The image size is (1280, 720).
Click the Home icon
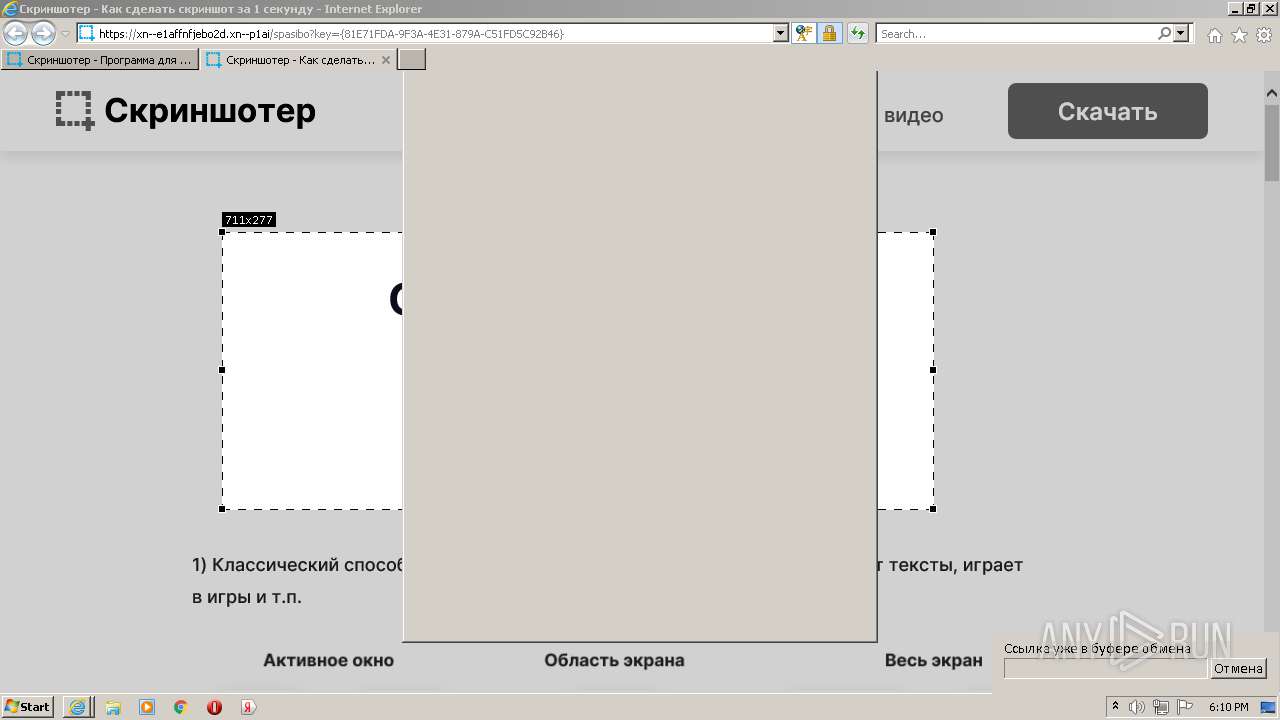[1214, 35]
